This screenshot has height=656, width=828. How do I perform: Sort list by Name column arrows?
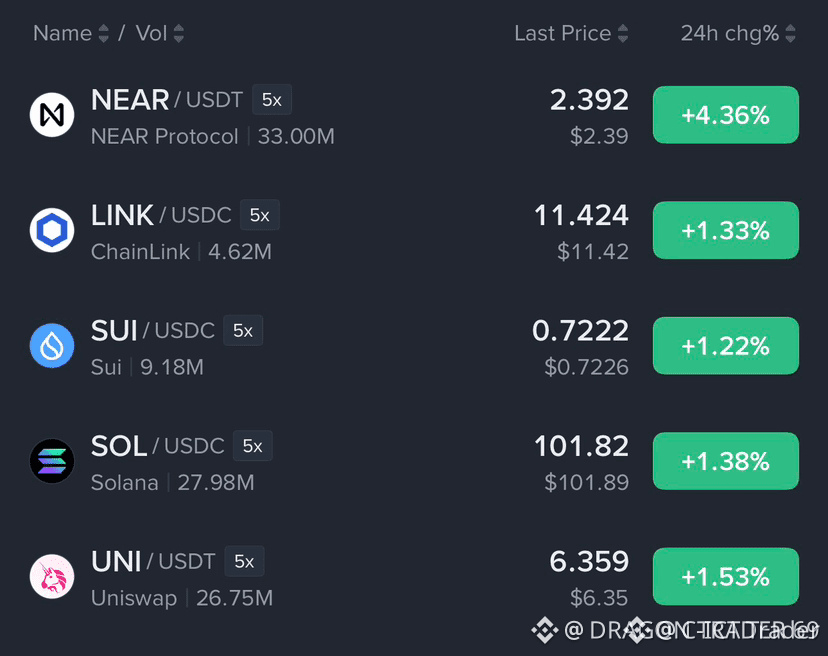pyautogui.click(x=104, y=34)
